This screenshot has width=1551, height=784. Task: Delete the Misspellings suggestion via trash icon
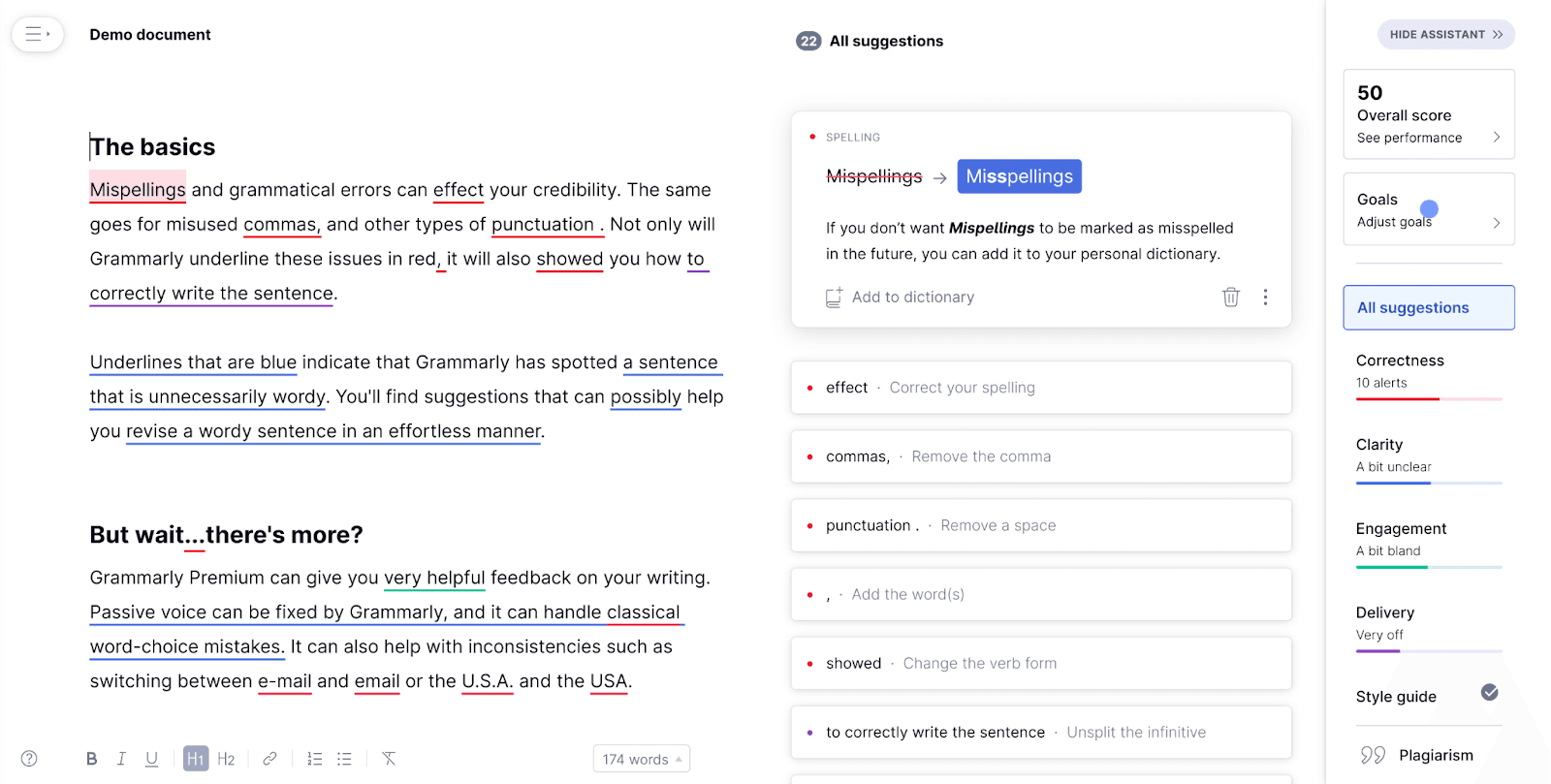1231,297
